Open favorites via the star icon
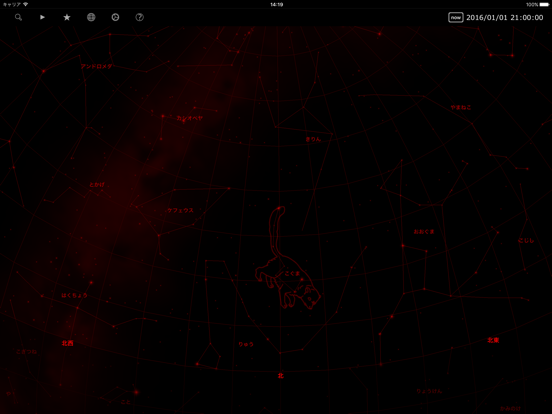 tap(67, 17)
